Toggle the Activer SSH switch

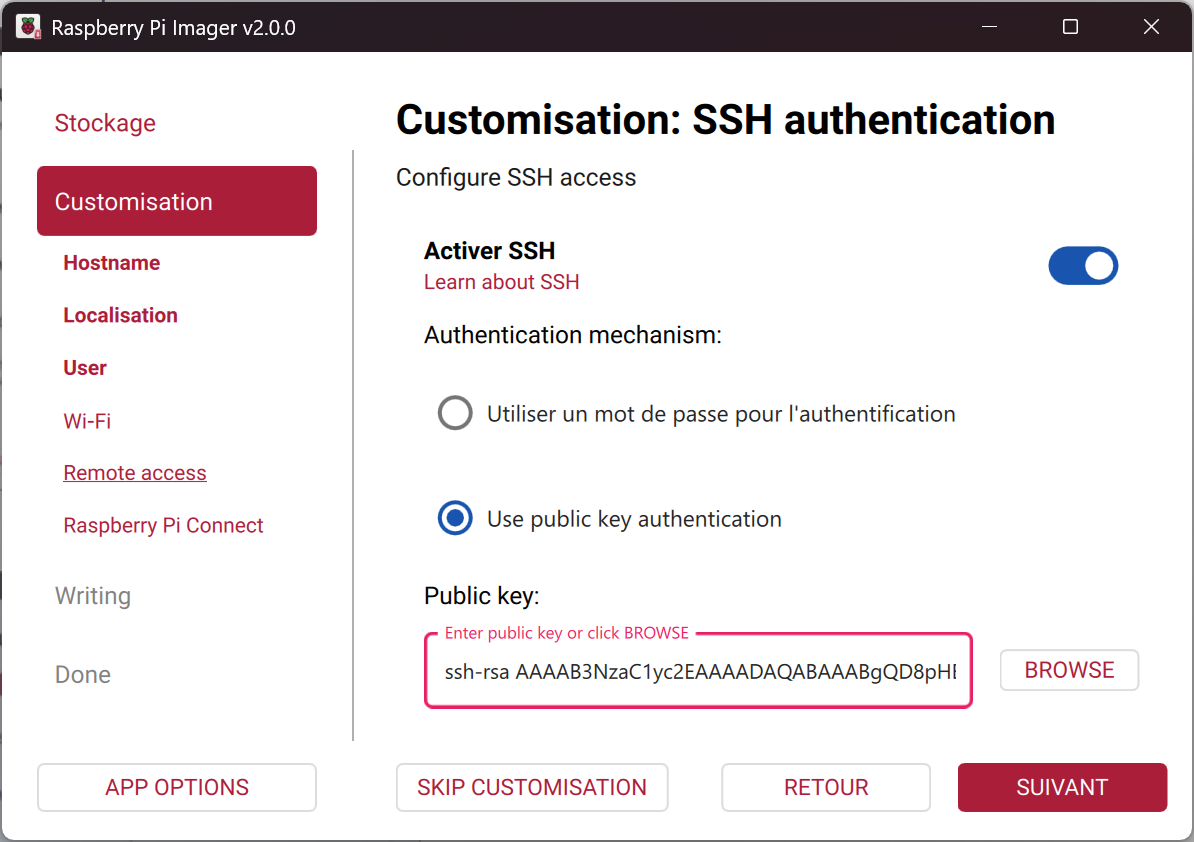pos(1082,266)
